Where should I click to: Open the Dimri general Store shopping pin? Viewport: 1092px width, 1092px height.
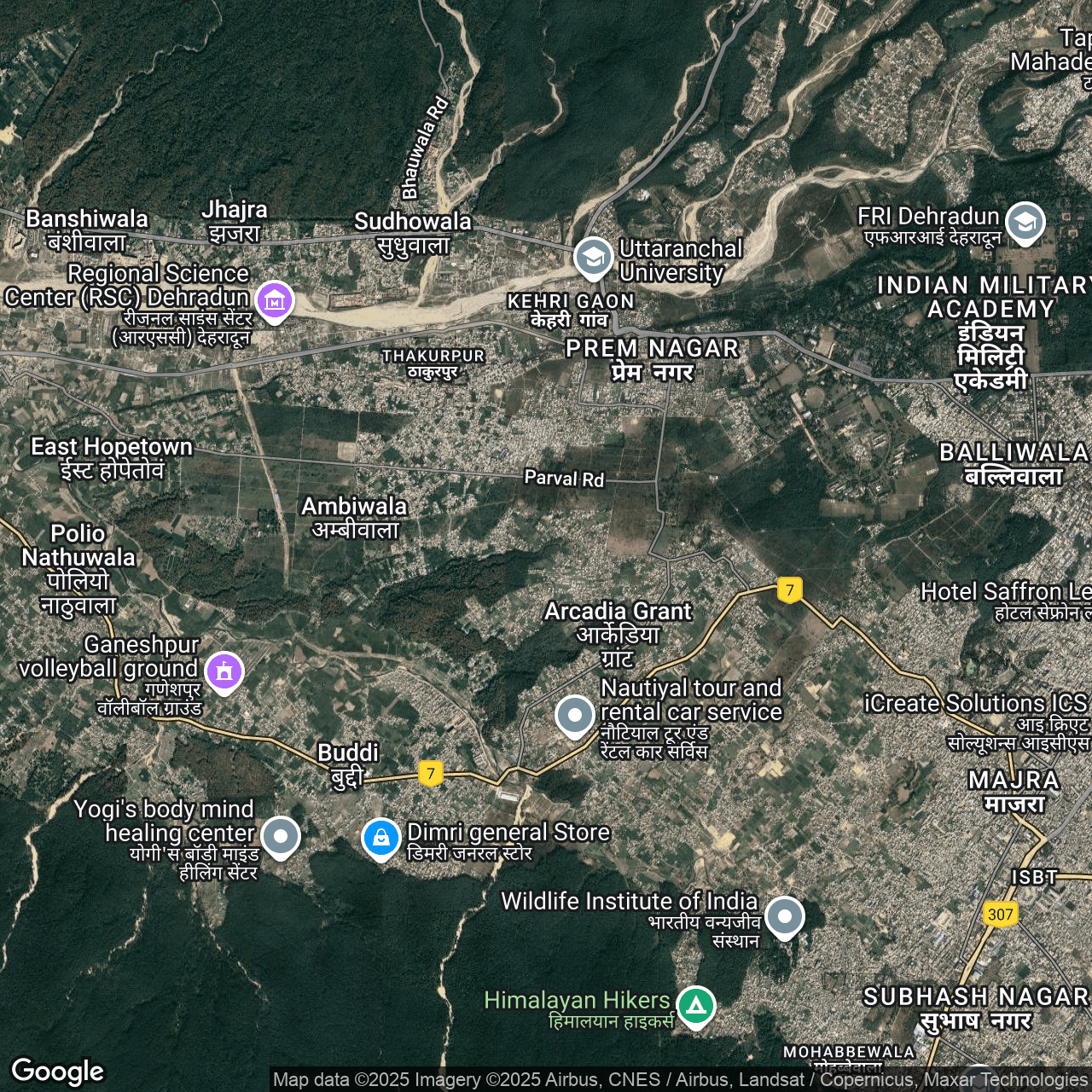pyautogui.click(x=380, y=838)
